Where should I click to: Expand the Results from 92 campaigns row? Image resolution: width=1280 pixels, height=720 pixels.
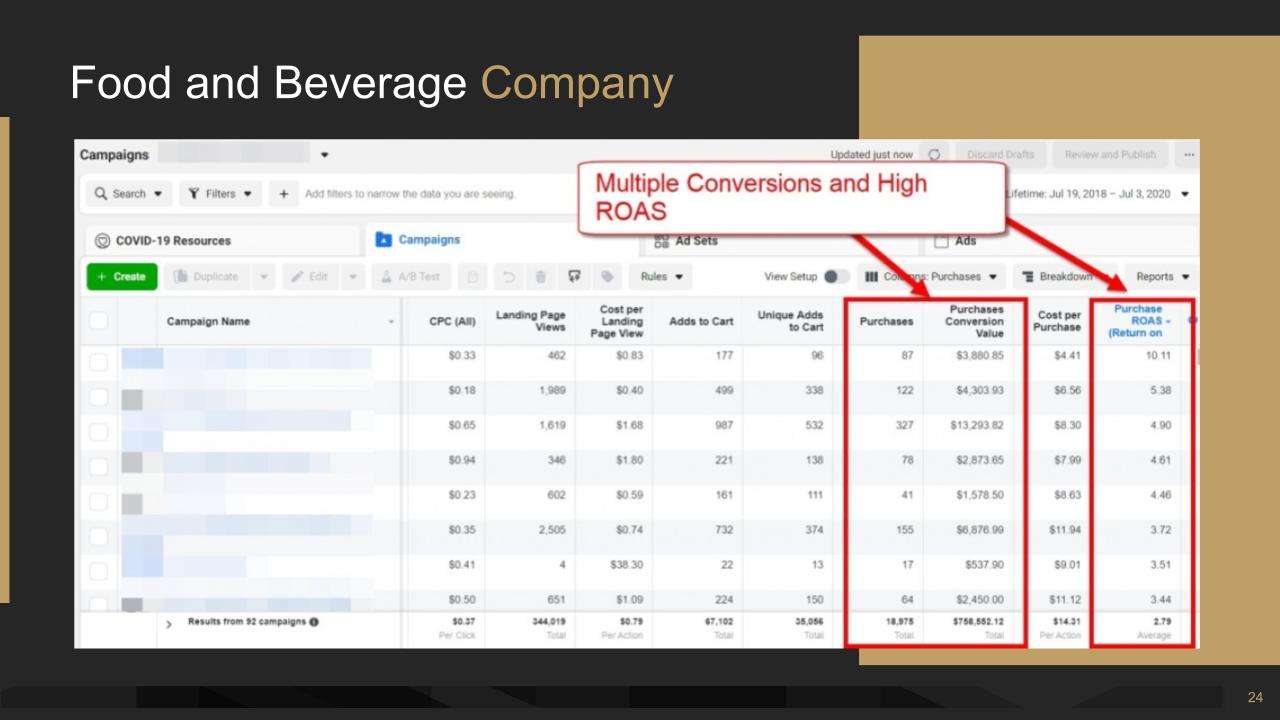(169, 625)
